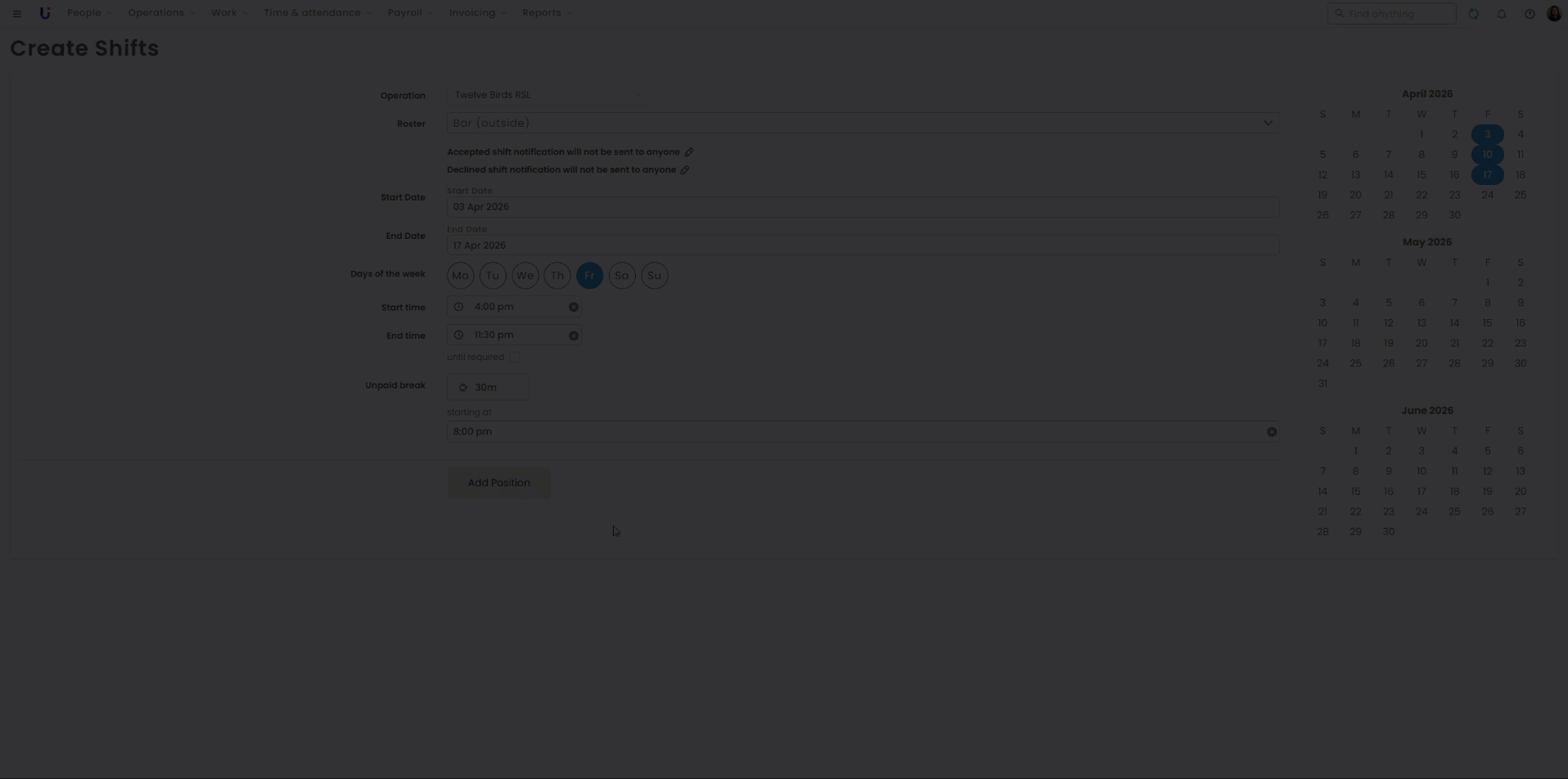This screenshot has width=1568, height=779.
Task: Open the Operation dropdown
Action: point(547,95)
